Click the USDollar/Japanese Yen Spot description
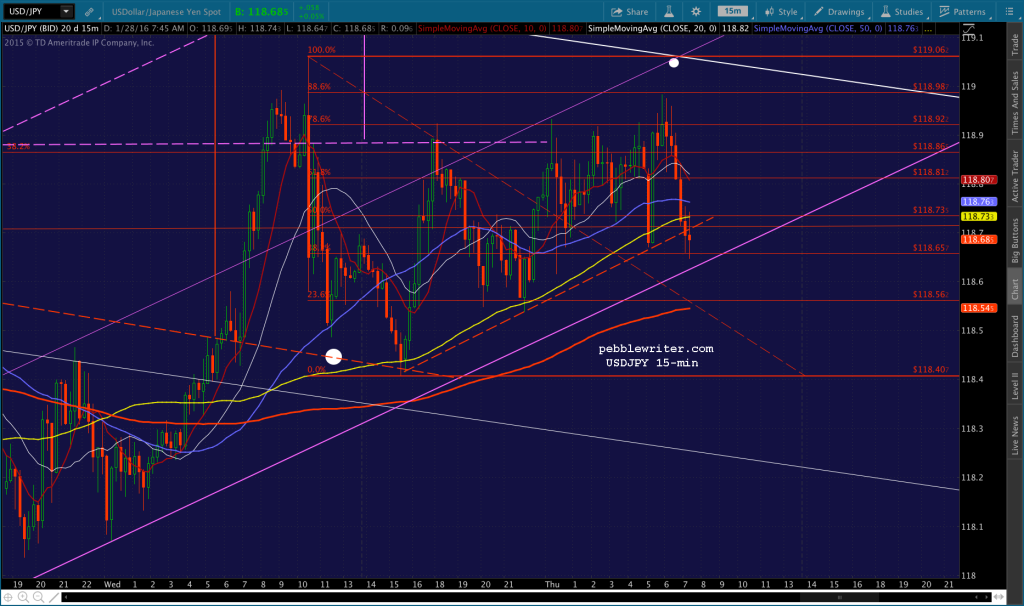The height and width of the screenshot is (606, 1024). pyautogui.click(x=166, y=12)
